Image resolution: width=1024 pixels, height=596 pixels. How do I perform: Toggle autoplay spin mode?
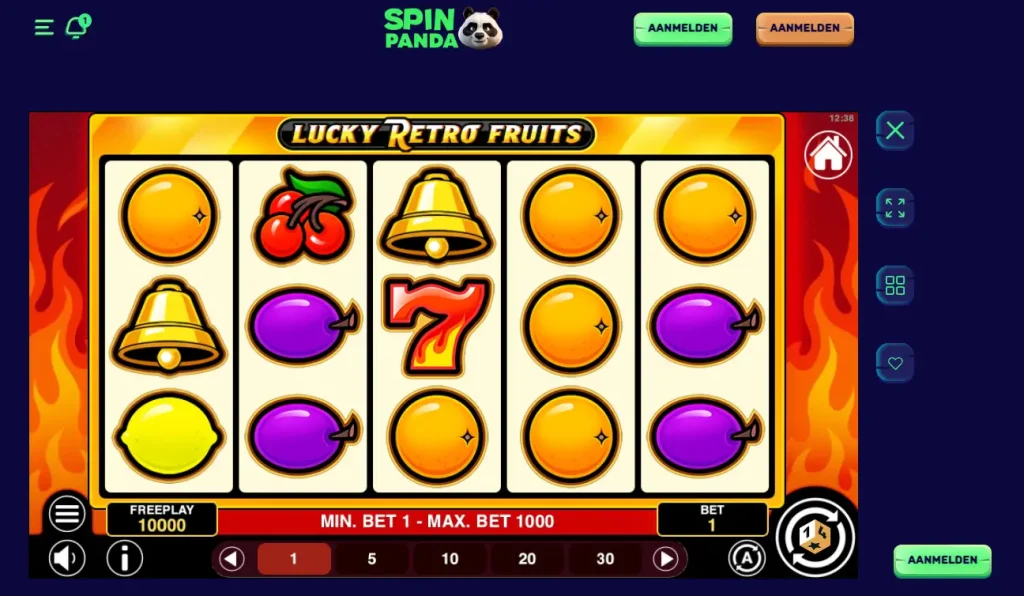746,558
